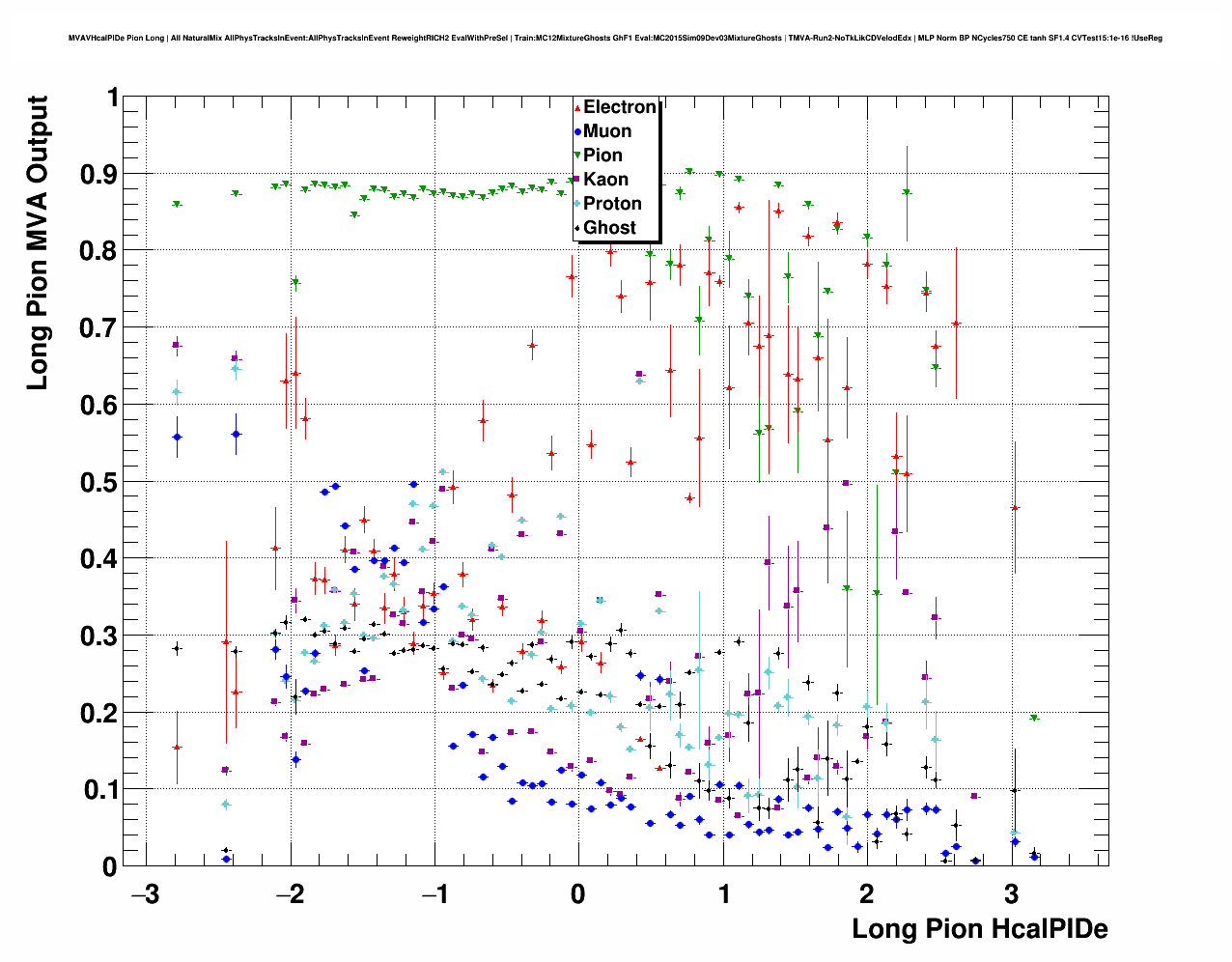Pick the Pion legend entry text
Image resolution: width=1232 pixels, height=962 pixels.
(602, 156)
